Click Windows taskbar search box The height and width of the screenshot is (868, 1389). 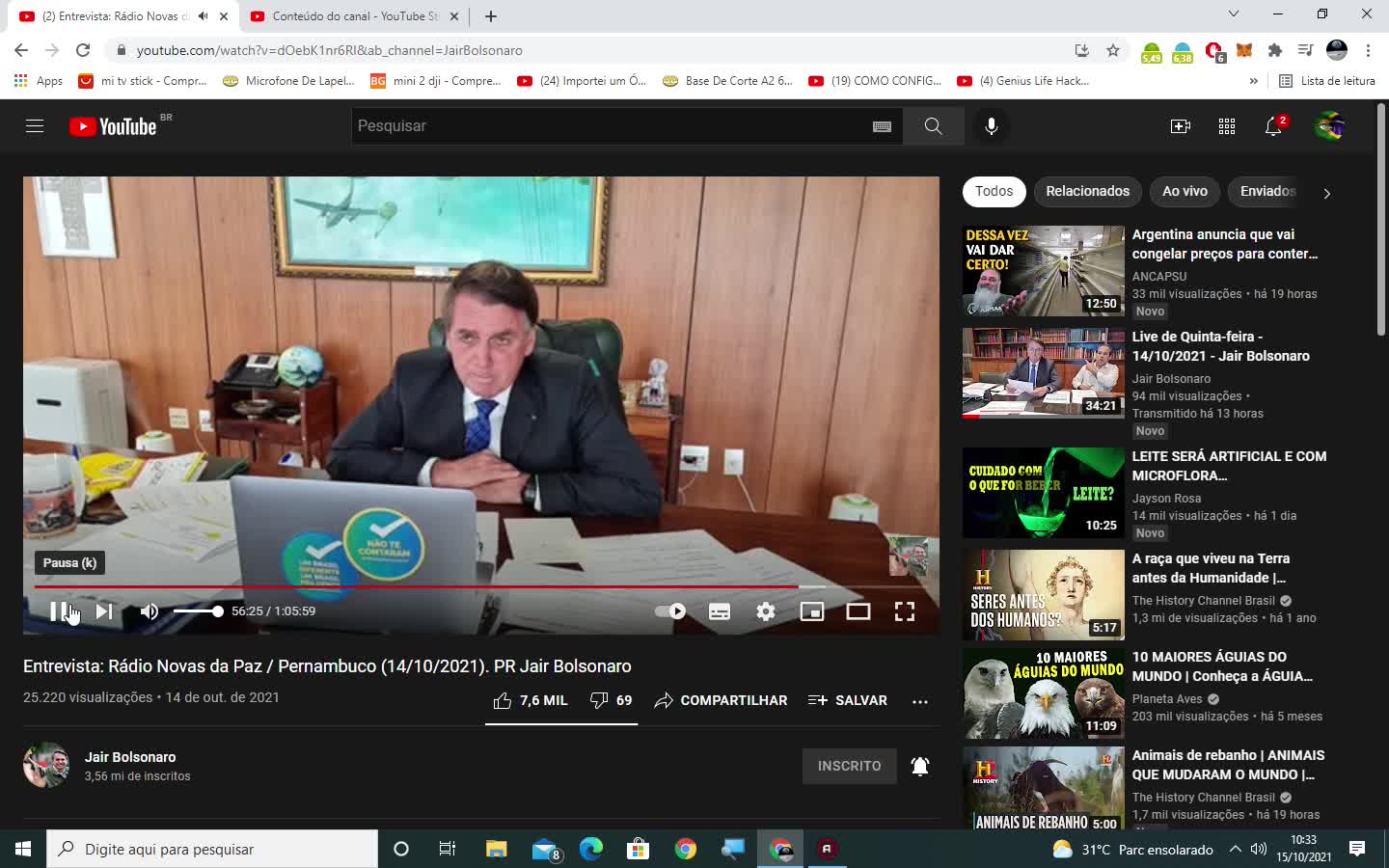[212, 849]
